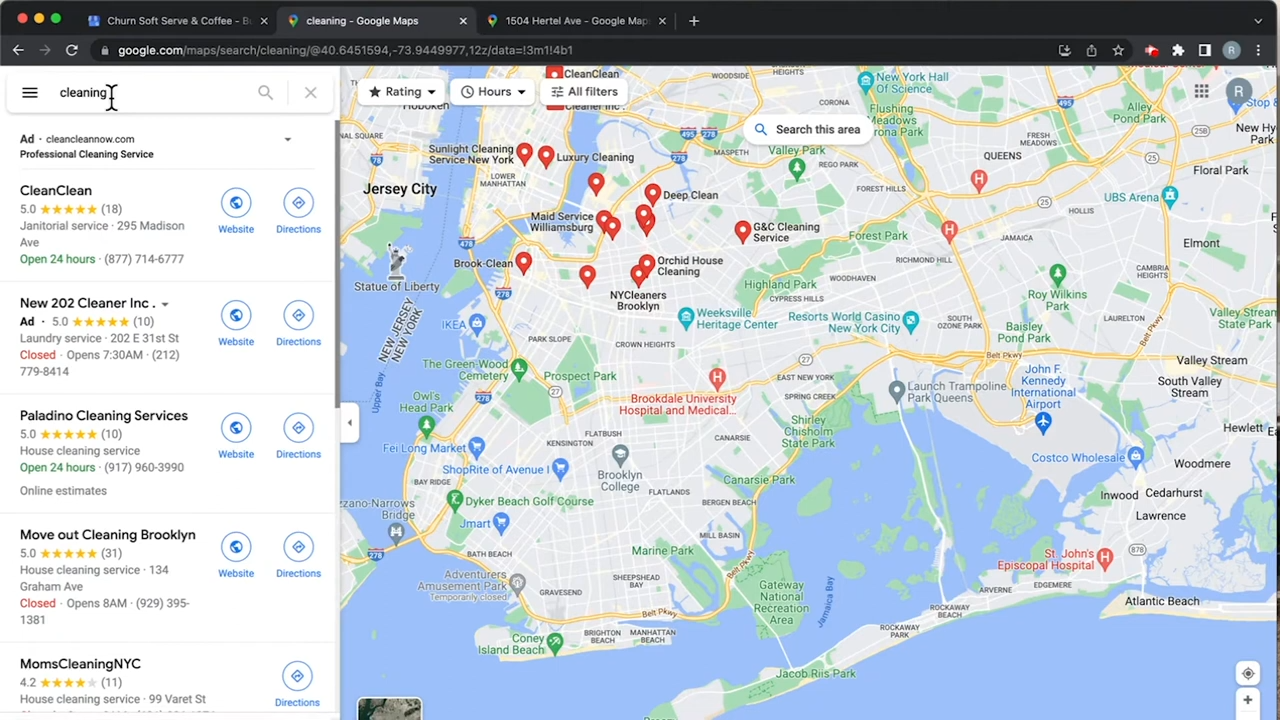The width and height of the screenshot is (1280, 720).
Task: Open the Google Maps hamburger menu
Action: click(x=30, y=93)
